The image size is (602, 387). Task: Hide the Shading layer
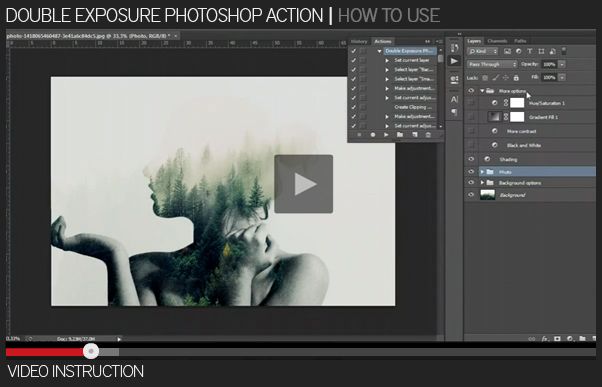coord(471,159)
